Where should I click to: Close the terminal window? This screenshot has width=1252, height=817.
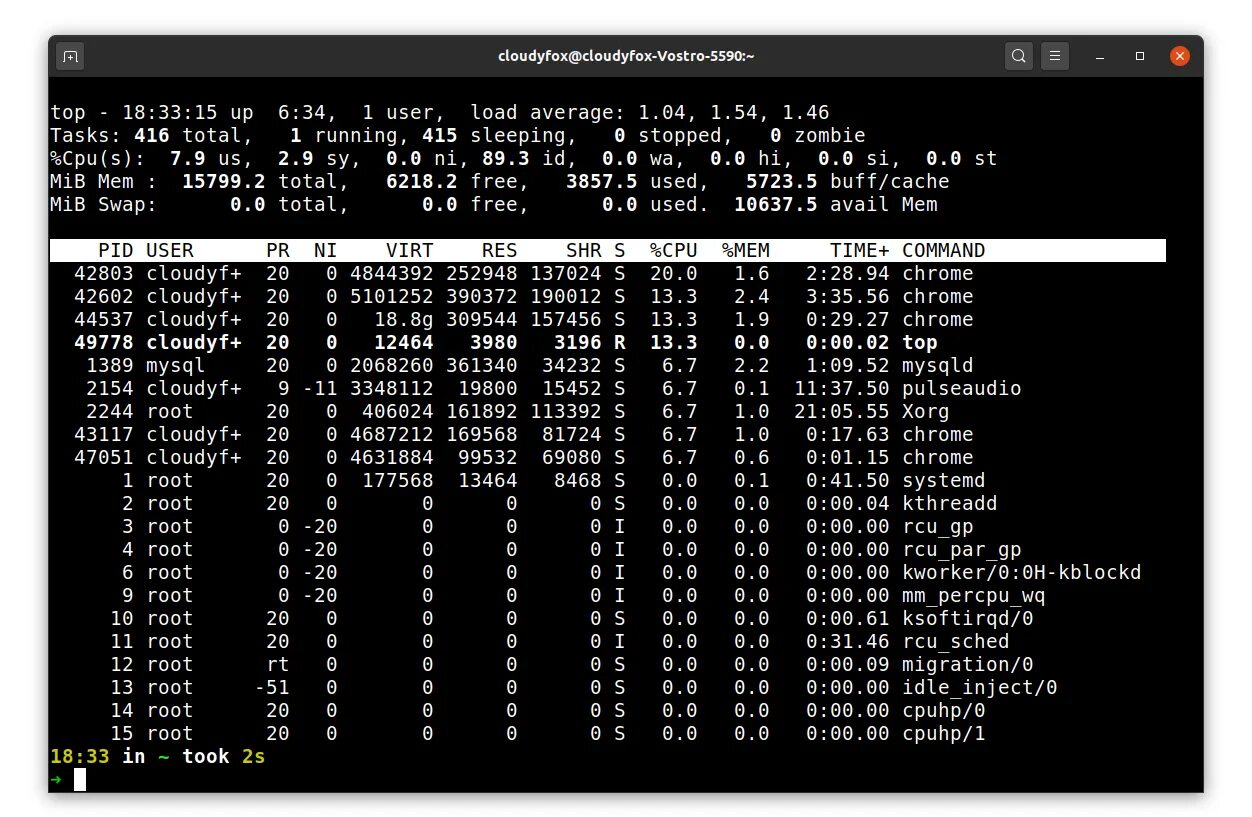coord(1179,56)
